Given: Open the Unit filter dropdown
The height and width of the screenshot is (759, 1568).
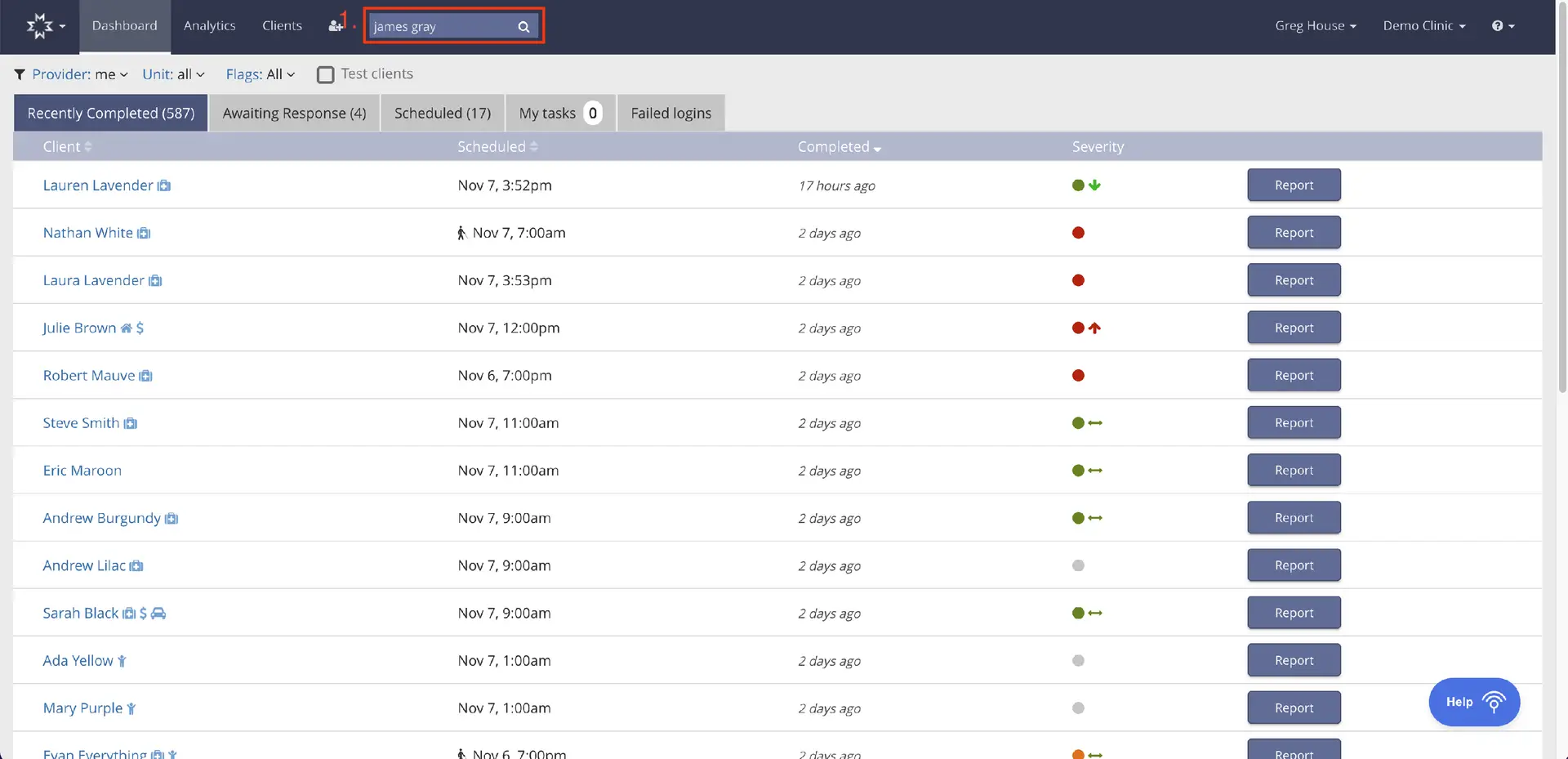Looking at the screenshot, I should point(172,74).
